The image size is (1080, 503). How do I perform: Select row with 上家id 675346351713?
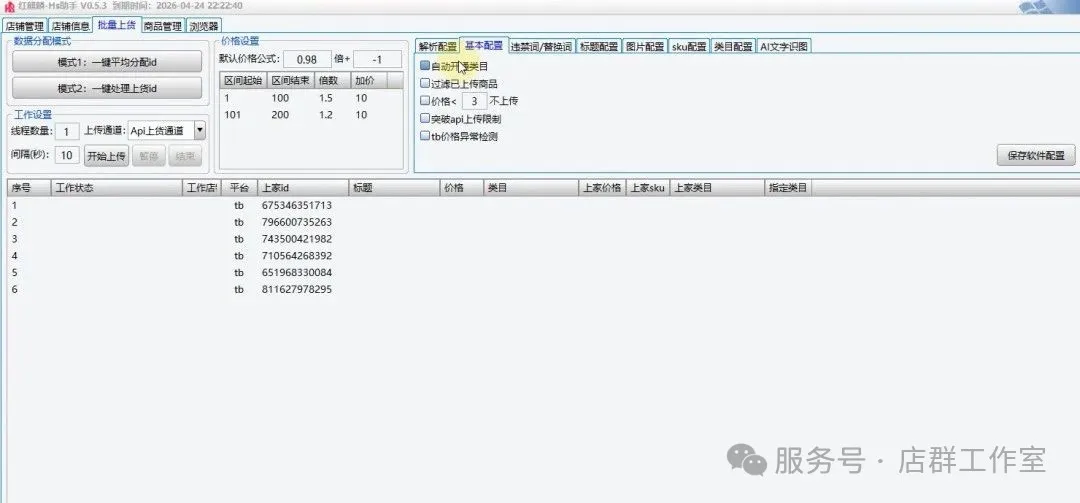[x=296, y=205]
